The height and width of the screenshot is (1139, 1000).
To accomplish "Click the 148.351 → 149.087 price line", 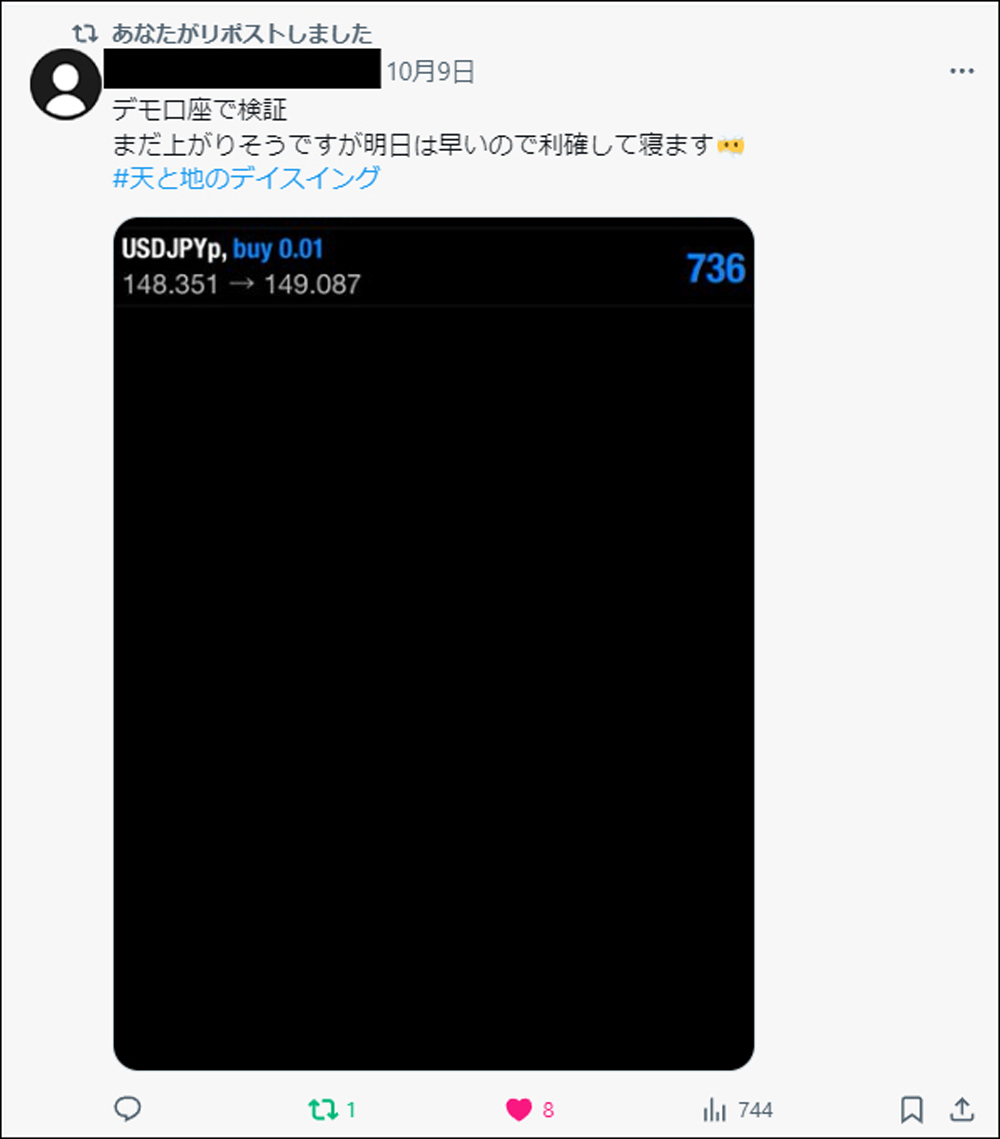I will [x=241, y=284].
